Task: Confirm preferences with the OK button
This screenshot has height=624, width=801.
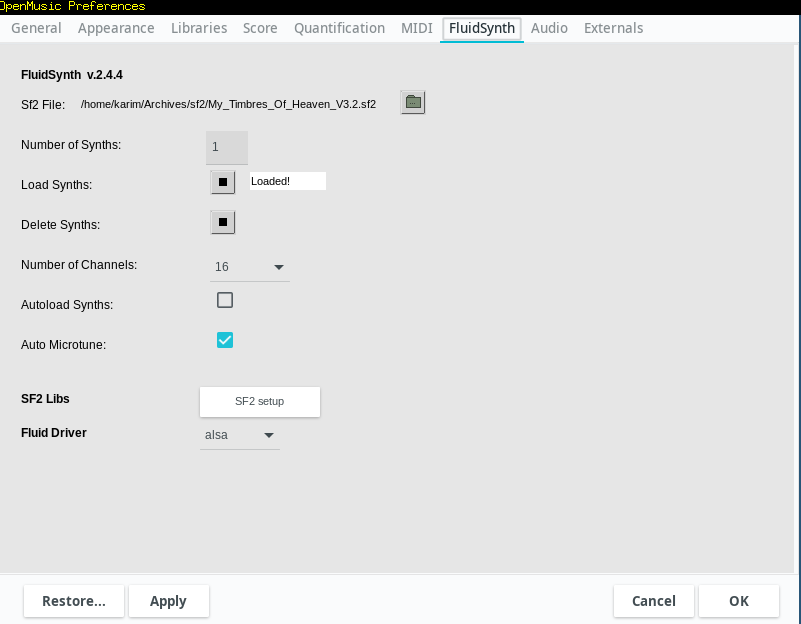Action: [738, 601]
